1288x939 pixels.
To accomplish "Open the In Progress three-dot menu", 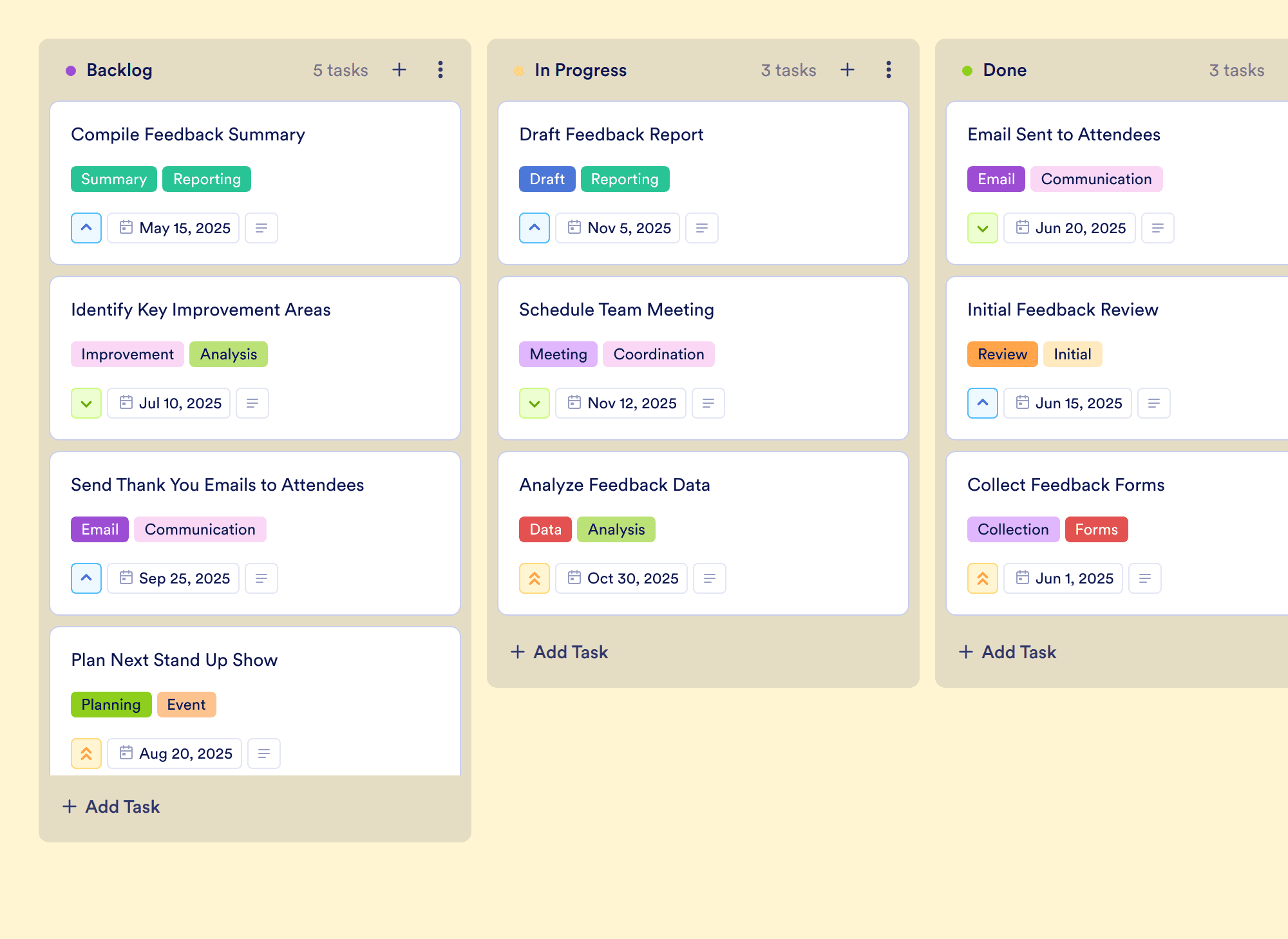I will pyautogui.click(x=889, y=70).
